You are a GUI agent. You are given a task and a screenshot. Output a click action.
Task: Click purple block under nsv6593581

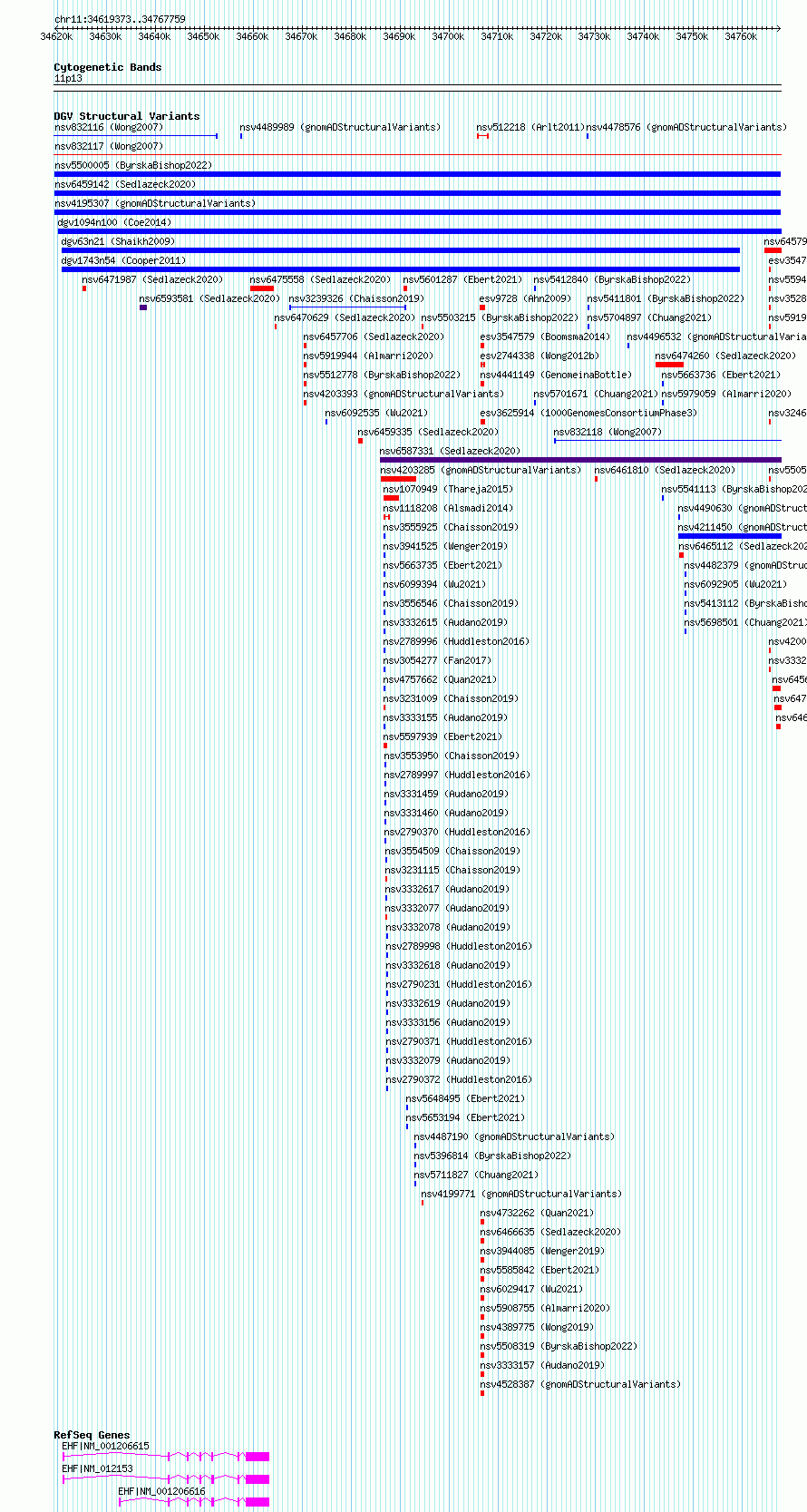click(x=143, y=307)
